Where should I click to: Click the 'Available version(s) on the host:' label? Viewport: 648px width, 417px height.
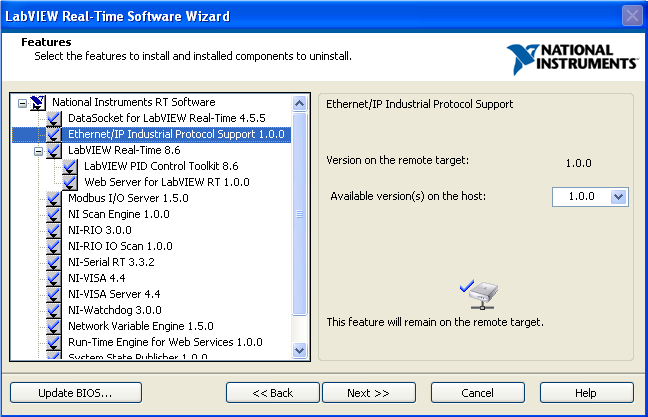[x=408, y=196]
